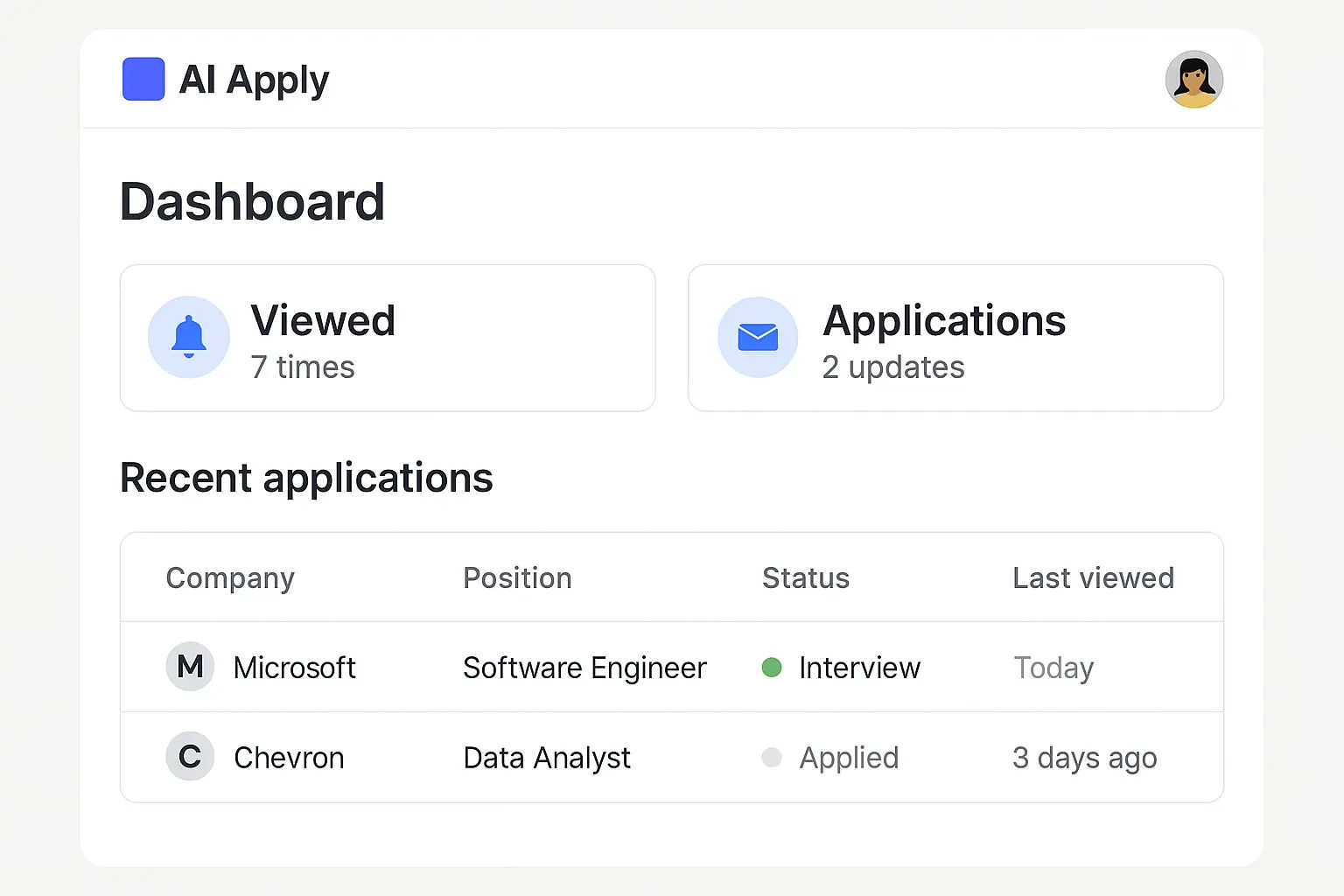Open the envelope icon in Applications card
The height and width of the screenshot is (896, 1344).
[758, 337]
